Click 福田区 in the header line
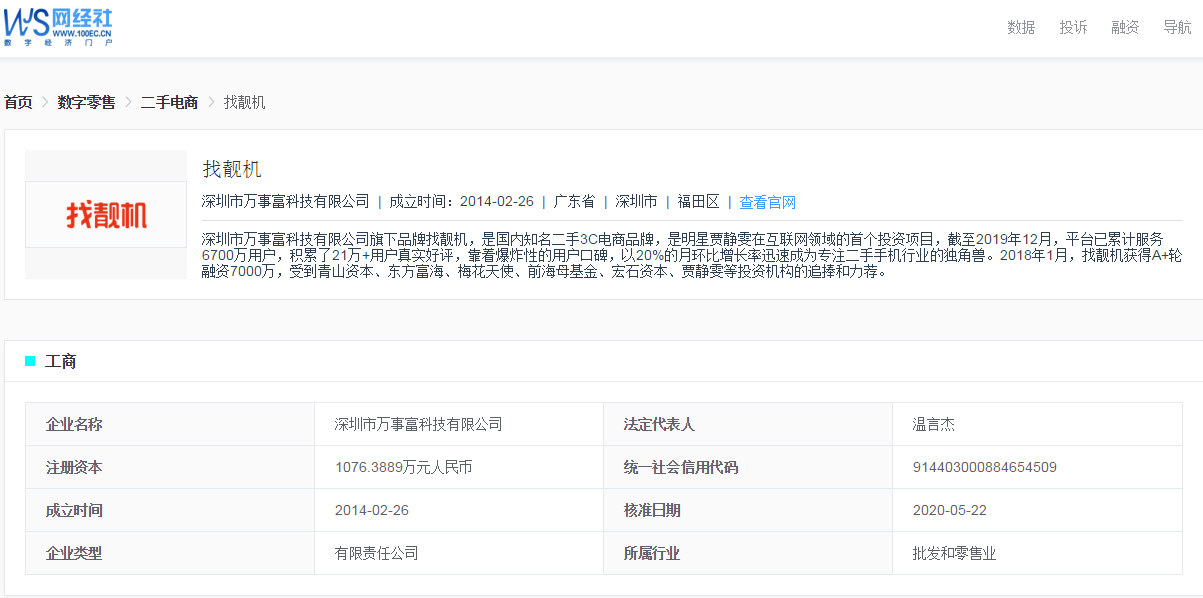Viewport: 1203px width, 598px height. pyautogui.click(x=698, y=202)
